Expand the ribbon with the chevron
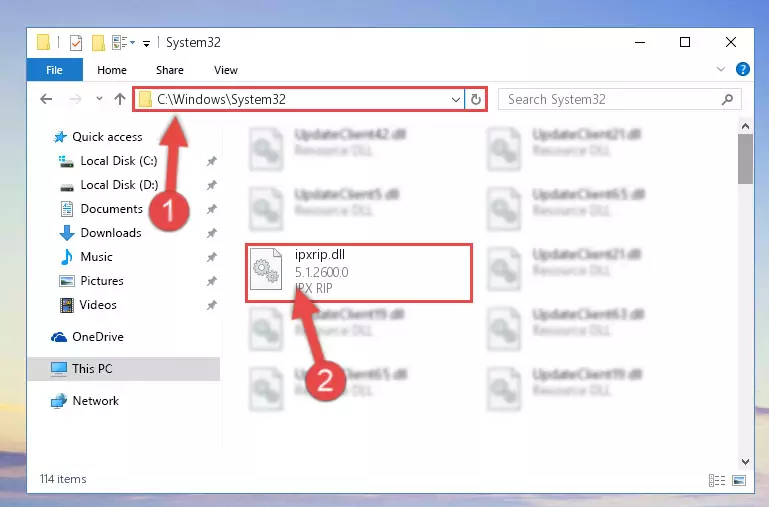 (x=720, y=69)
